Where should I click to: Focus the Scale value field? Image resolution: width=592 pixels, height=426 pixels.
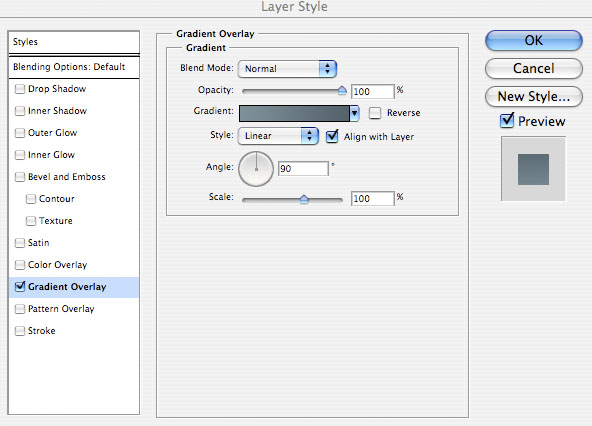point(373,198)
